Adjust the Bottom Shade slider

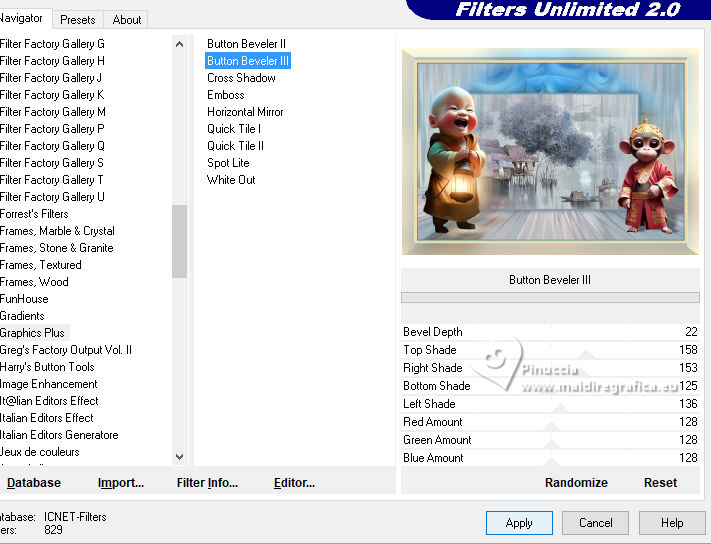click(x=550, y=386)
